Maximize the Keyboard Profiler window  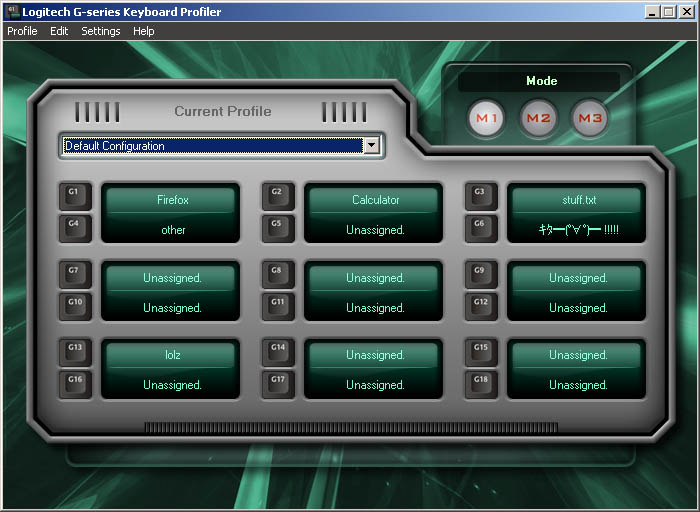coord(669,12)
